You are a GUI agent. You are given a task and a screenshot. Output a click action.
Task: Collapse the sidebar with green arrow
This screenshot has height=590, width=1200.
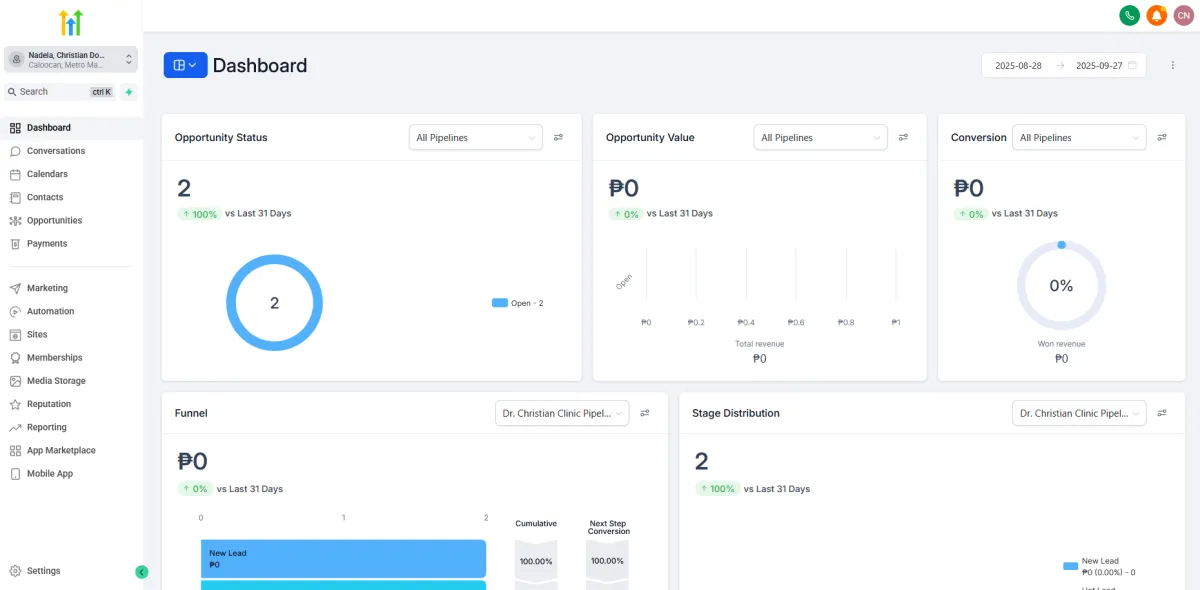[x=142, y=572]
